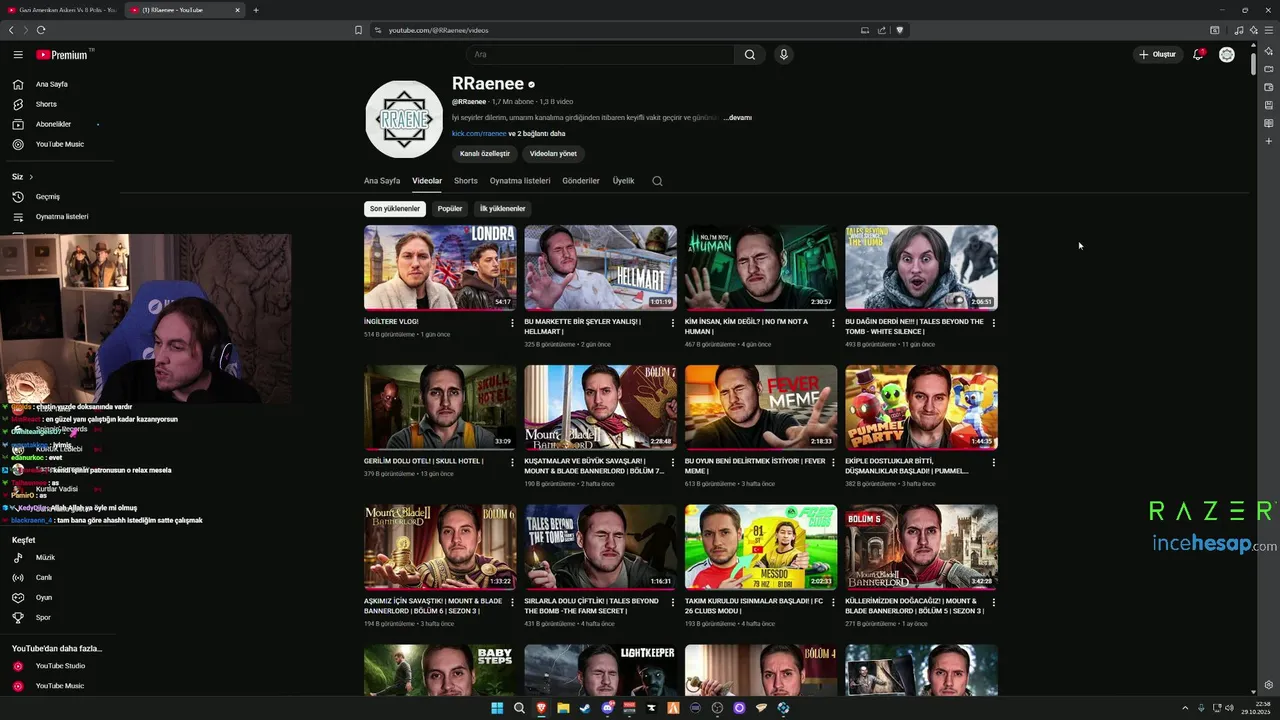
Task: Switch to the channel Shorts tab
Action: point(466,181)
